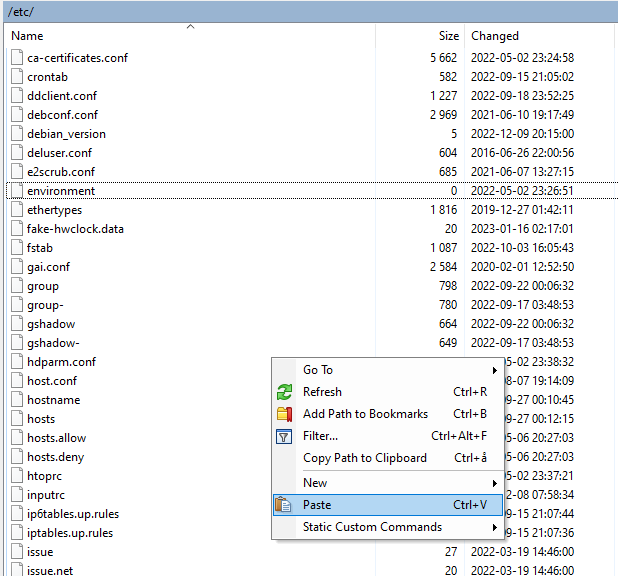
Task: Click the Changed column header
Action: pos(495,36)
